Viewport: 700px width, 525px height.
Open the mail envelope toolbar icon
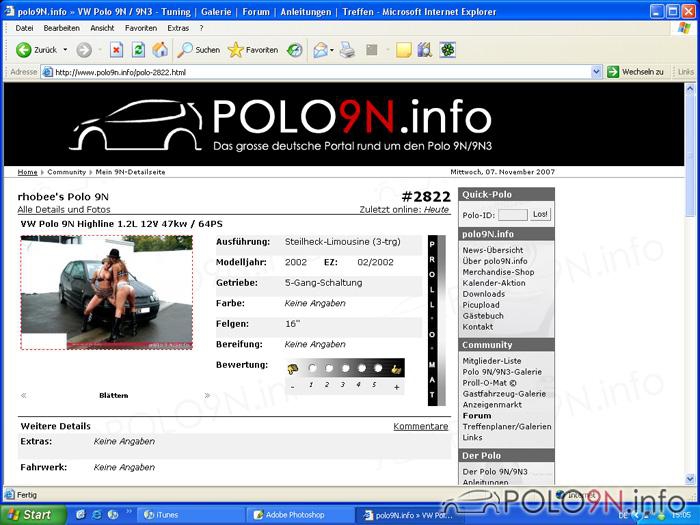(x=319, y=49)
